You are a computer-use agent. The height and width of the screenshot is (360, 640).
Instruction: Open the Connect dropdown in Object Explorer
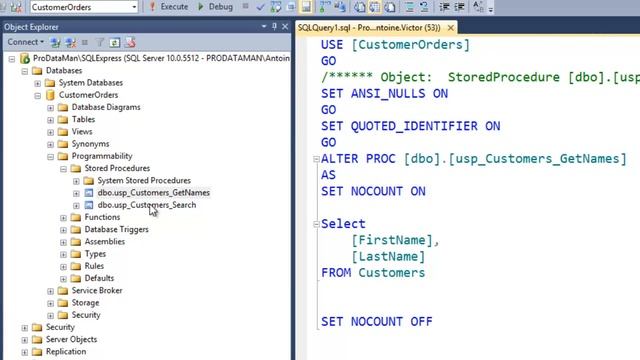[25, 42]
